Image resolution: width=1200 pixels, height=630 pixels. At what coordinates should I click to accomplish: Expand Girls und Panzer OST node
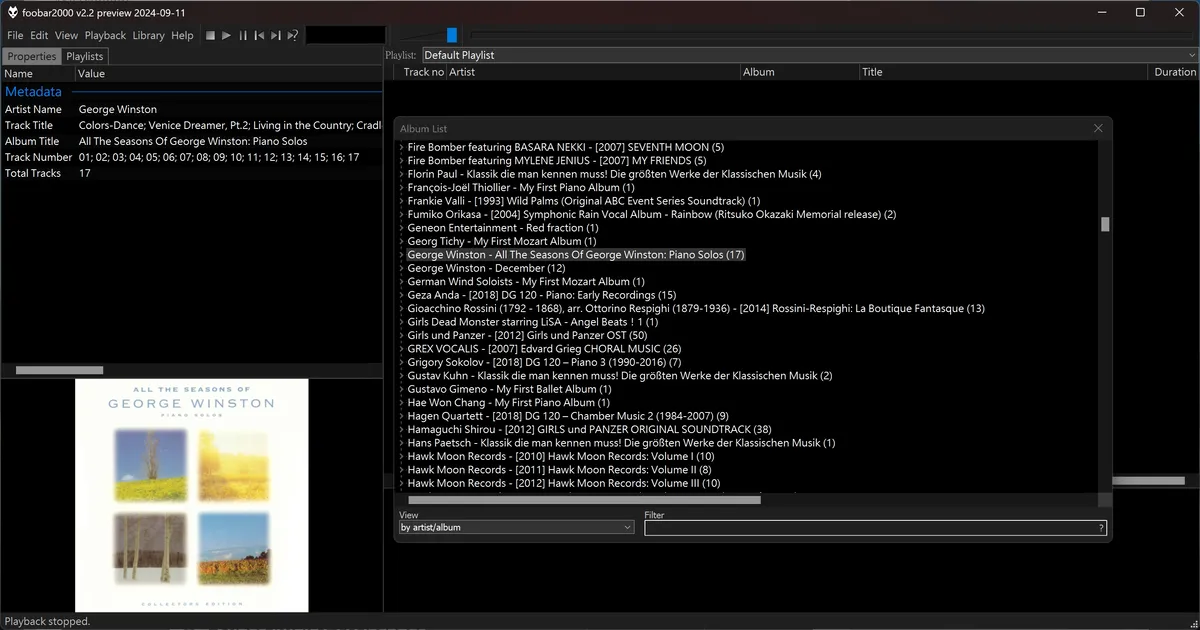coord(402,335)
